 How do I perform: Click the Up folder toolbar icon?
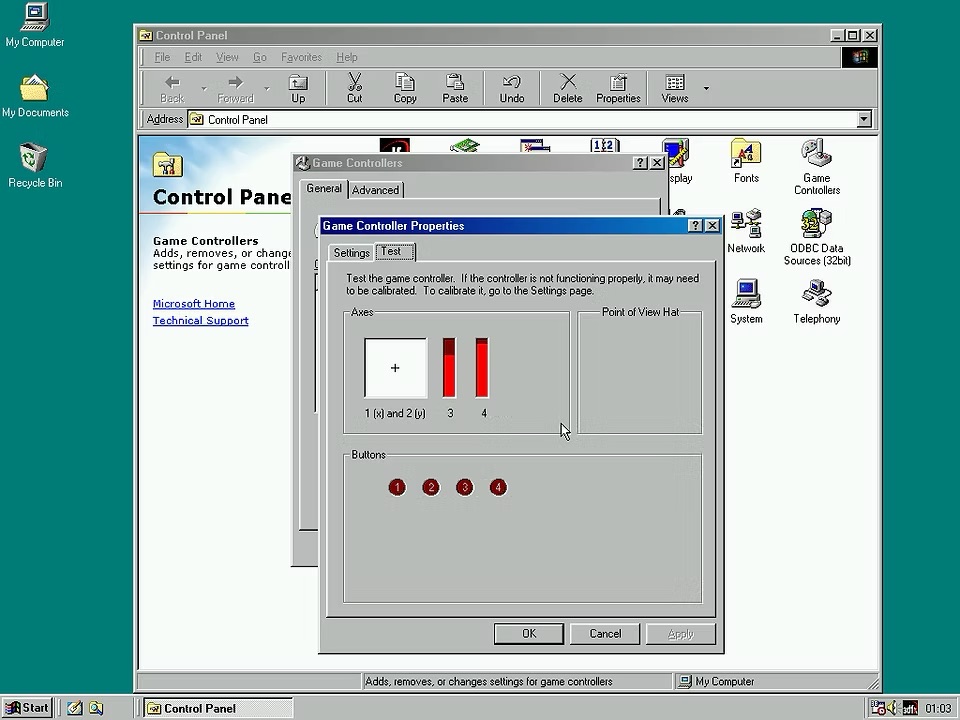pos(298,89)
